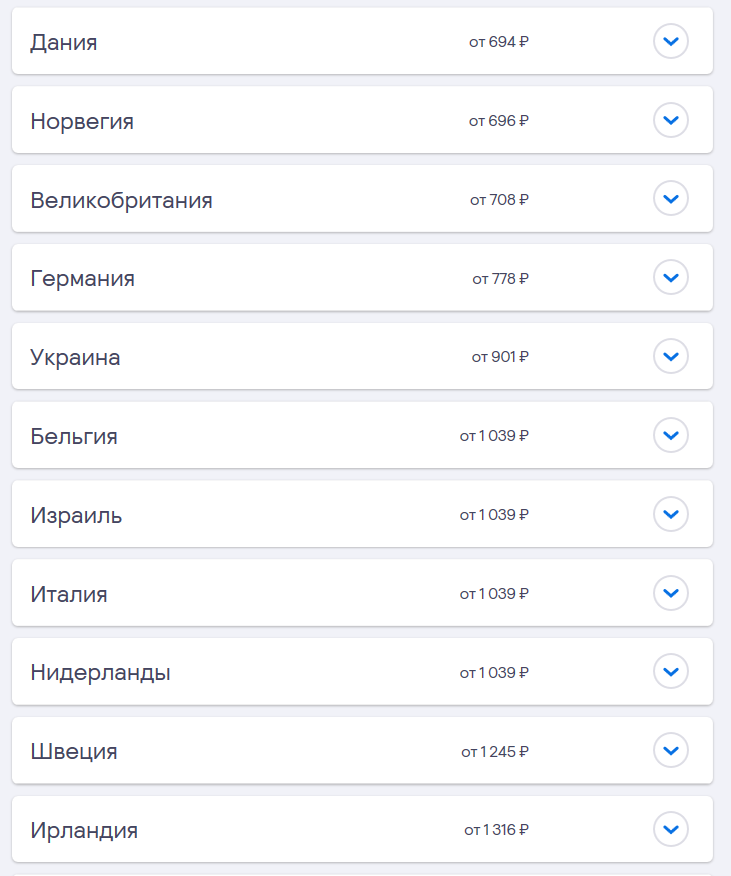
Task: Click the Ирландия chevron icon
Action: (x=670, y=829)
